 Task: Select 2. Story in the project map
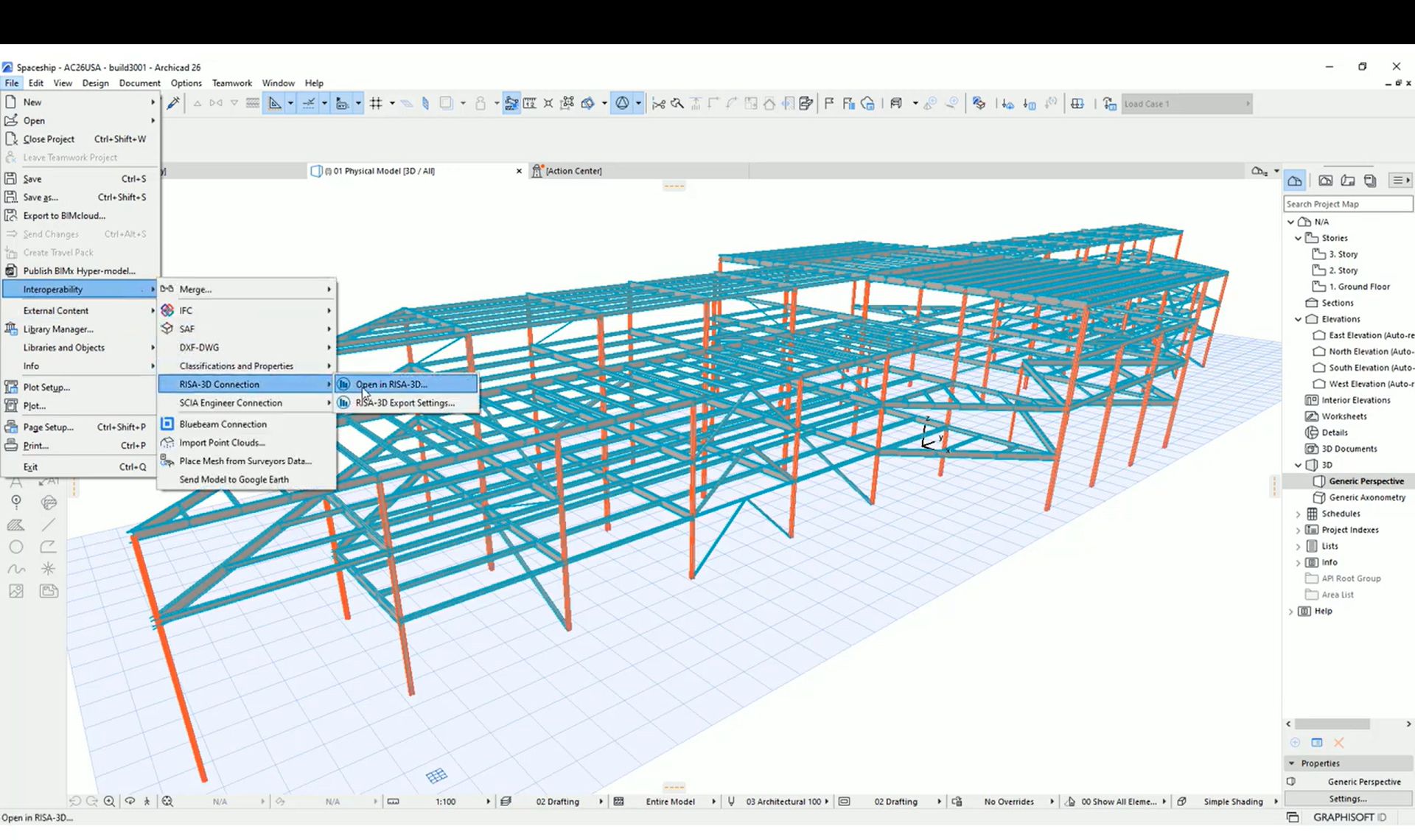coord(1343,270)
